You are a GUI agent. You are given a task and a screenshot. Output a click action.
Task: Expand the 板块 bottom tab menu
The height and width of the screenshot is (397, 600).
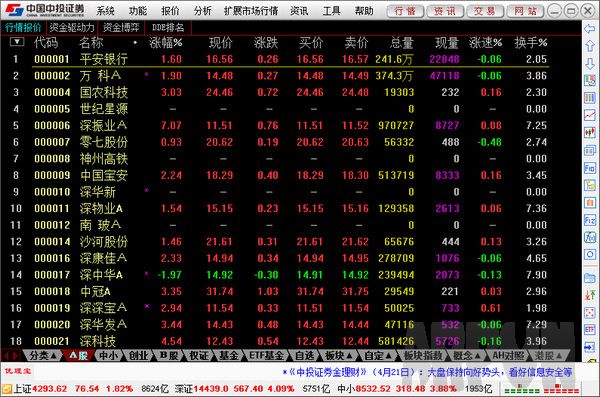pyautogui.click(x=338, y=356)
